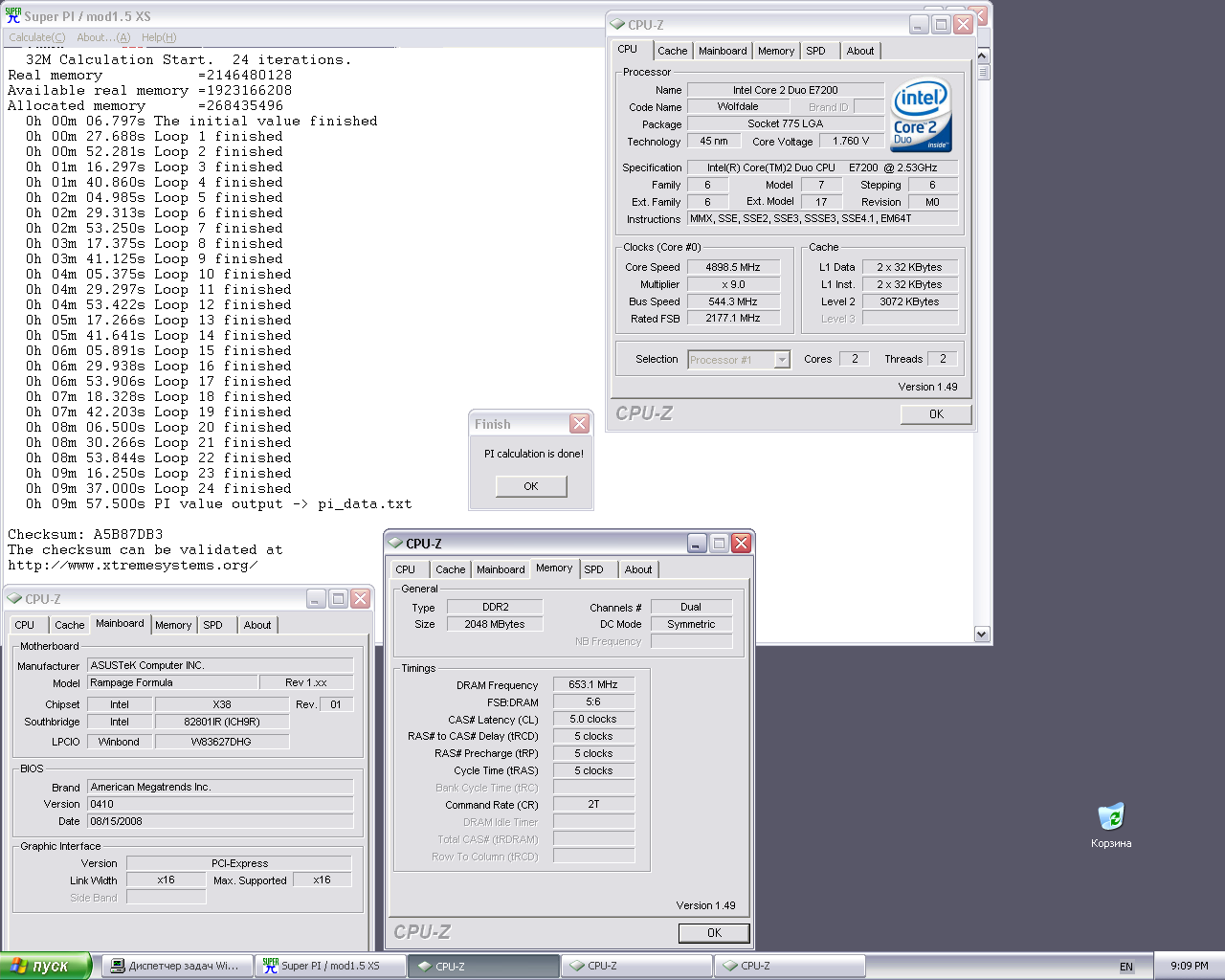1225x980 pixels.
Task: Click the DRAM Frequency 653.1 MHz field
Action: coord(593,684)
